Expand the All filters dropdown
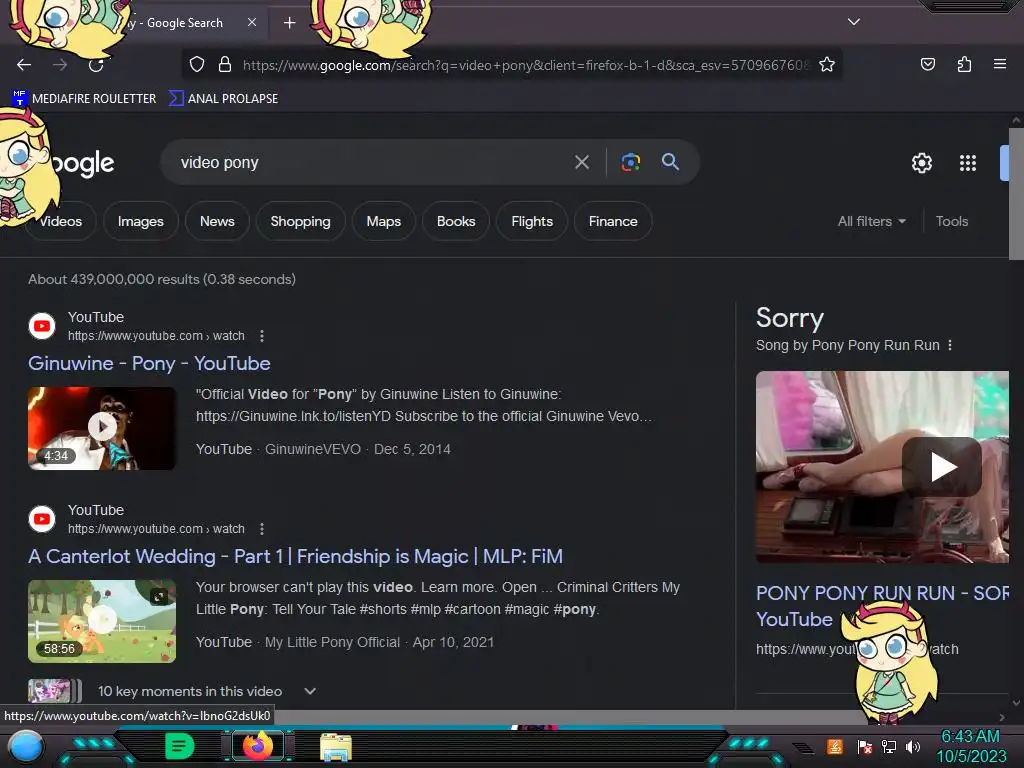Viewport: 1024px width, 768px height. click(x=872, y=221)
